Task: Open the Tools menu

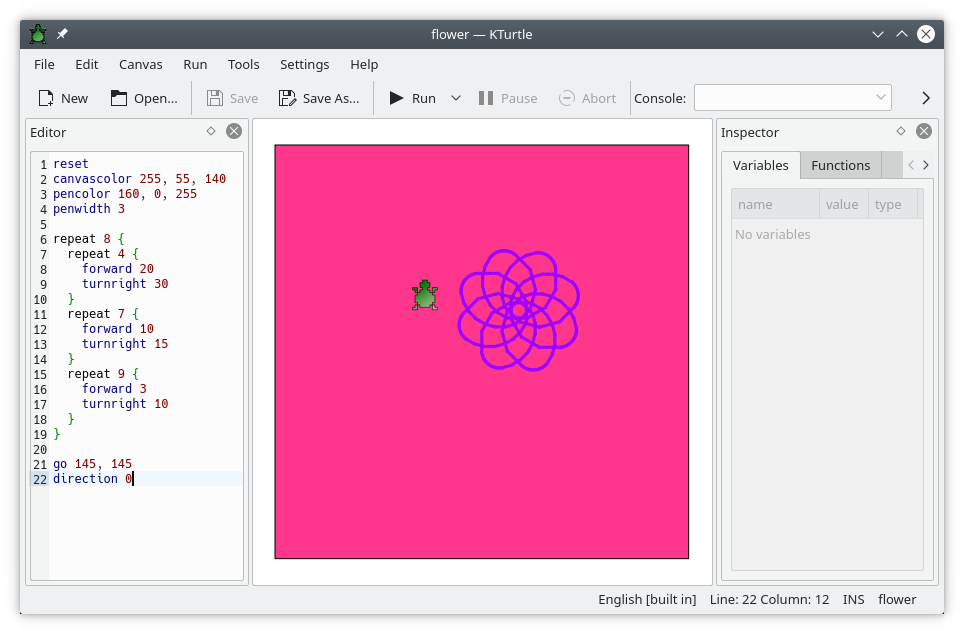Action: 243,64
